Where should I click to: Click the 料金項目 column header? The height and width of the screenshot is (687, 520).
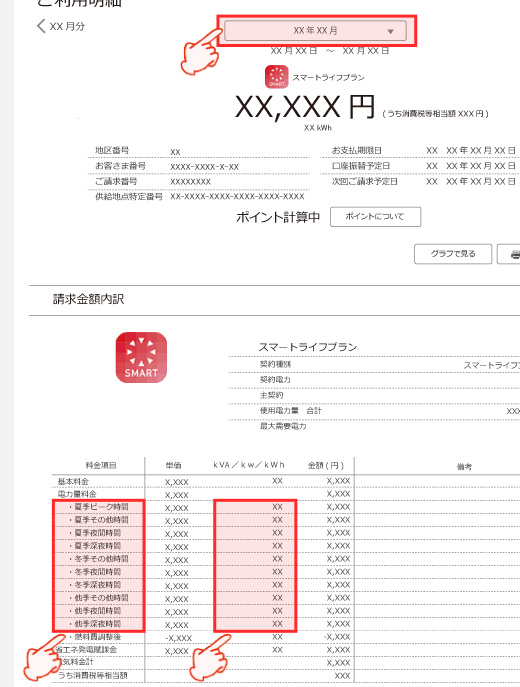101,465
